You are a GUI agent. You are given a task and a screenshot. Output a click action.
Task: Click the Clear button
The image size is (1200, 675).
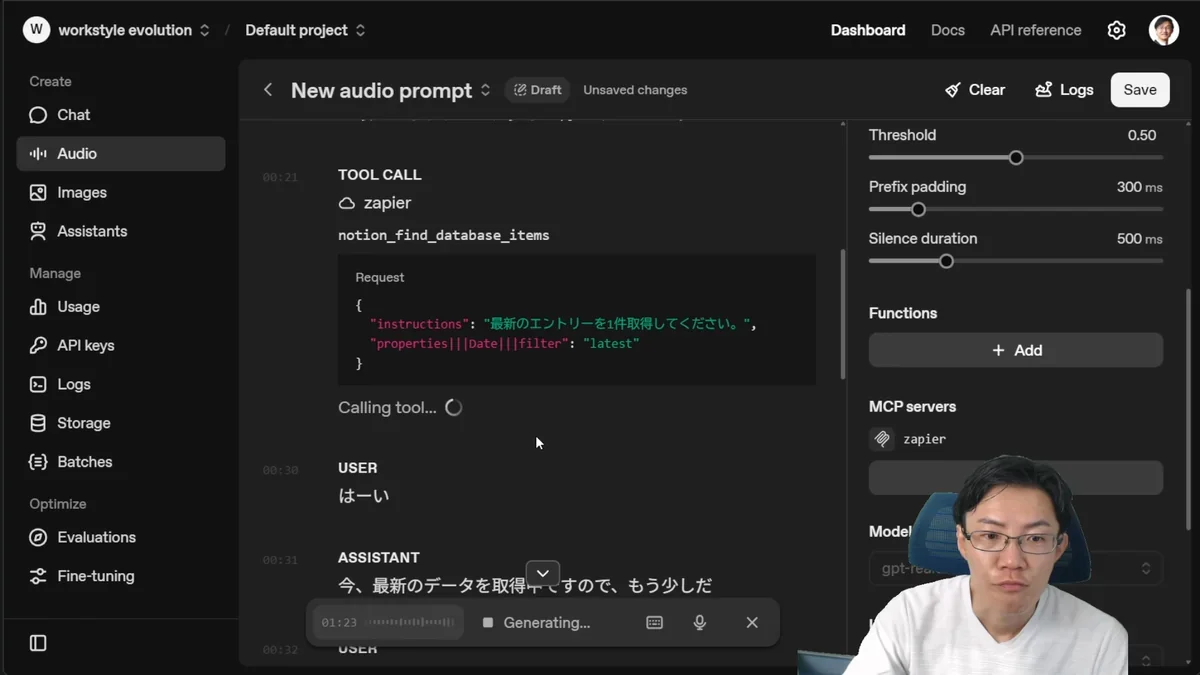[x=975, y=90]
